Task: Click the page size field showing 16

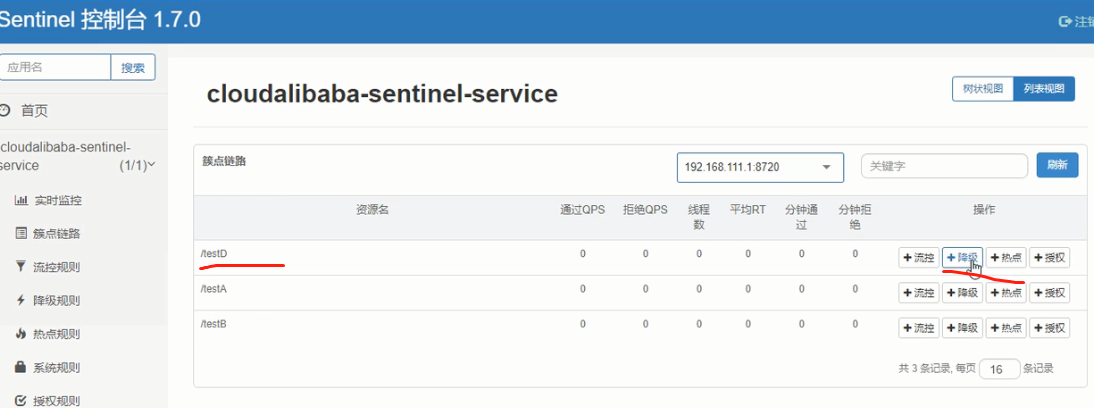Action: (999, 369)
